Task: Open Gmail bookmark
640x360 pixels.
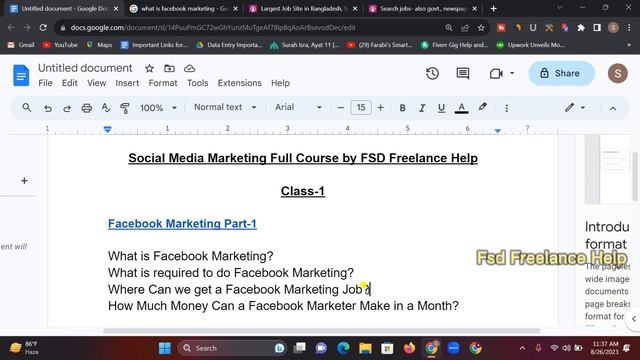Action: click(21, 45)
